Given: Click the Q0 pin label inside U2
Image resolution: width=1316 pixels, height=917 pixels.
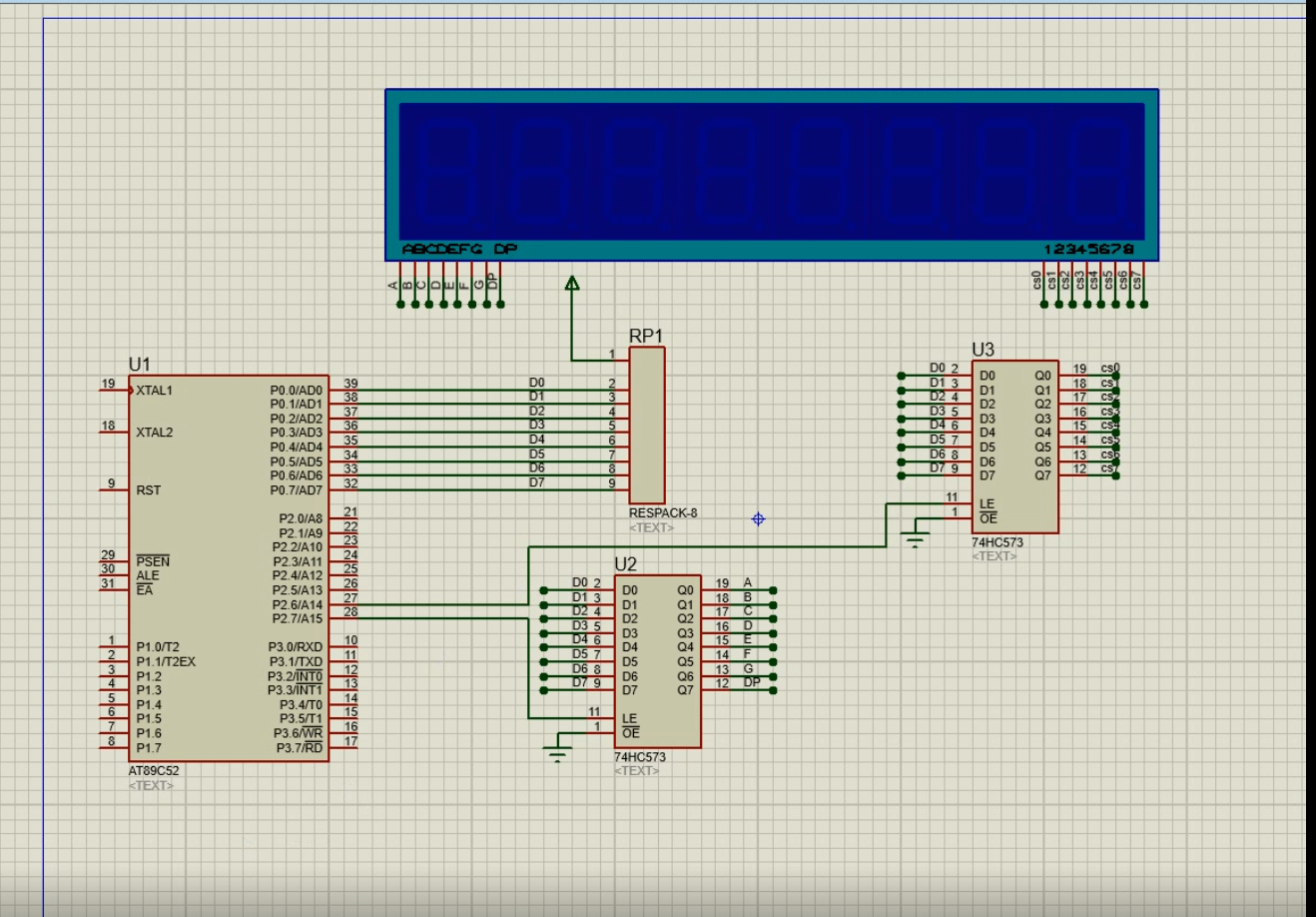Looking at the screenshot, I should 685,590.
